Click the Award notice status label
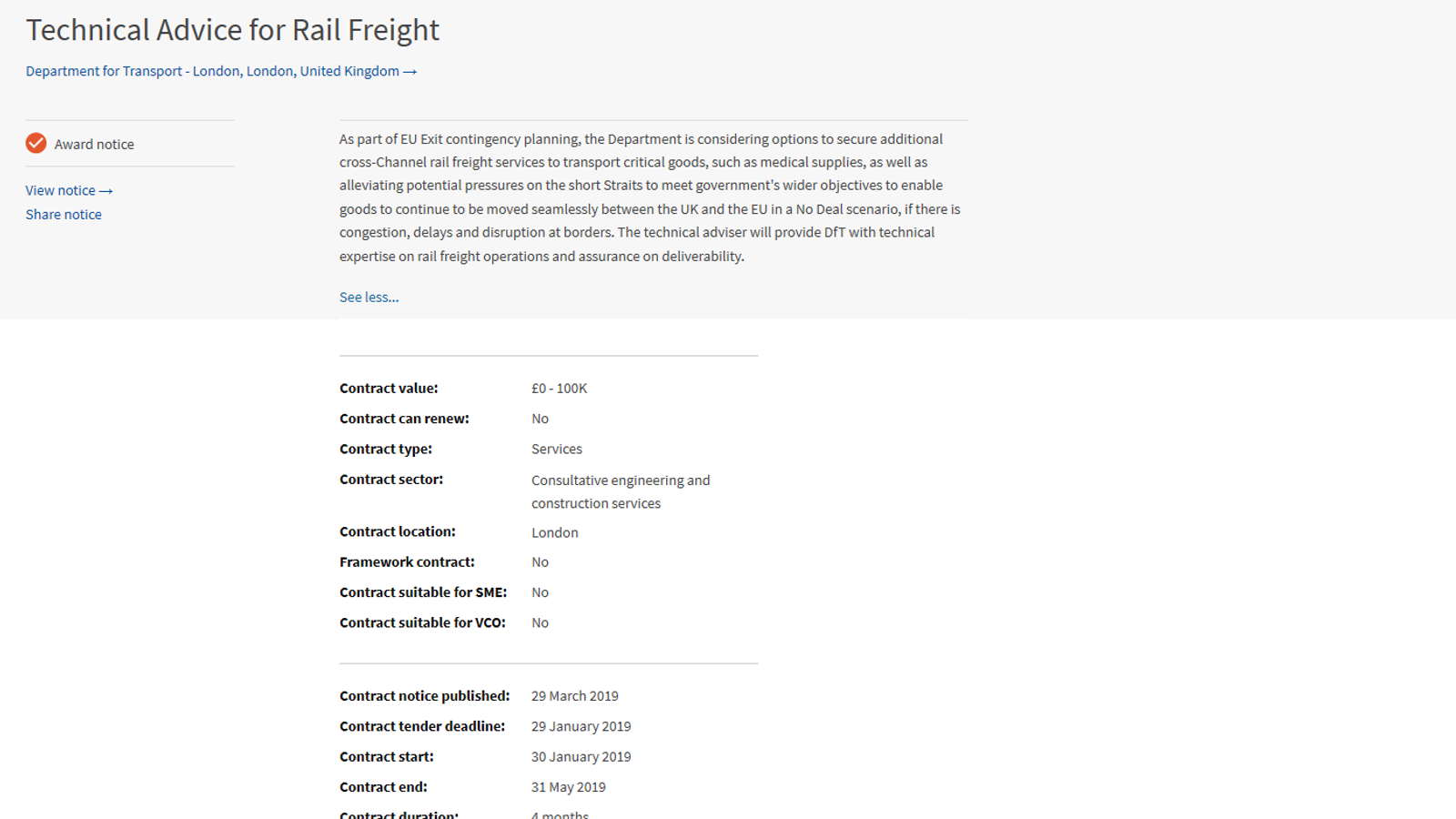This screenshot has height=819, width=1456. click(x=94, y=144)
